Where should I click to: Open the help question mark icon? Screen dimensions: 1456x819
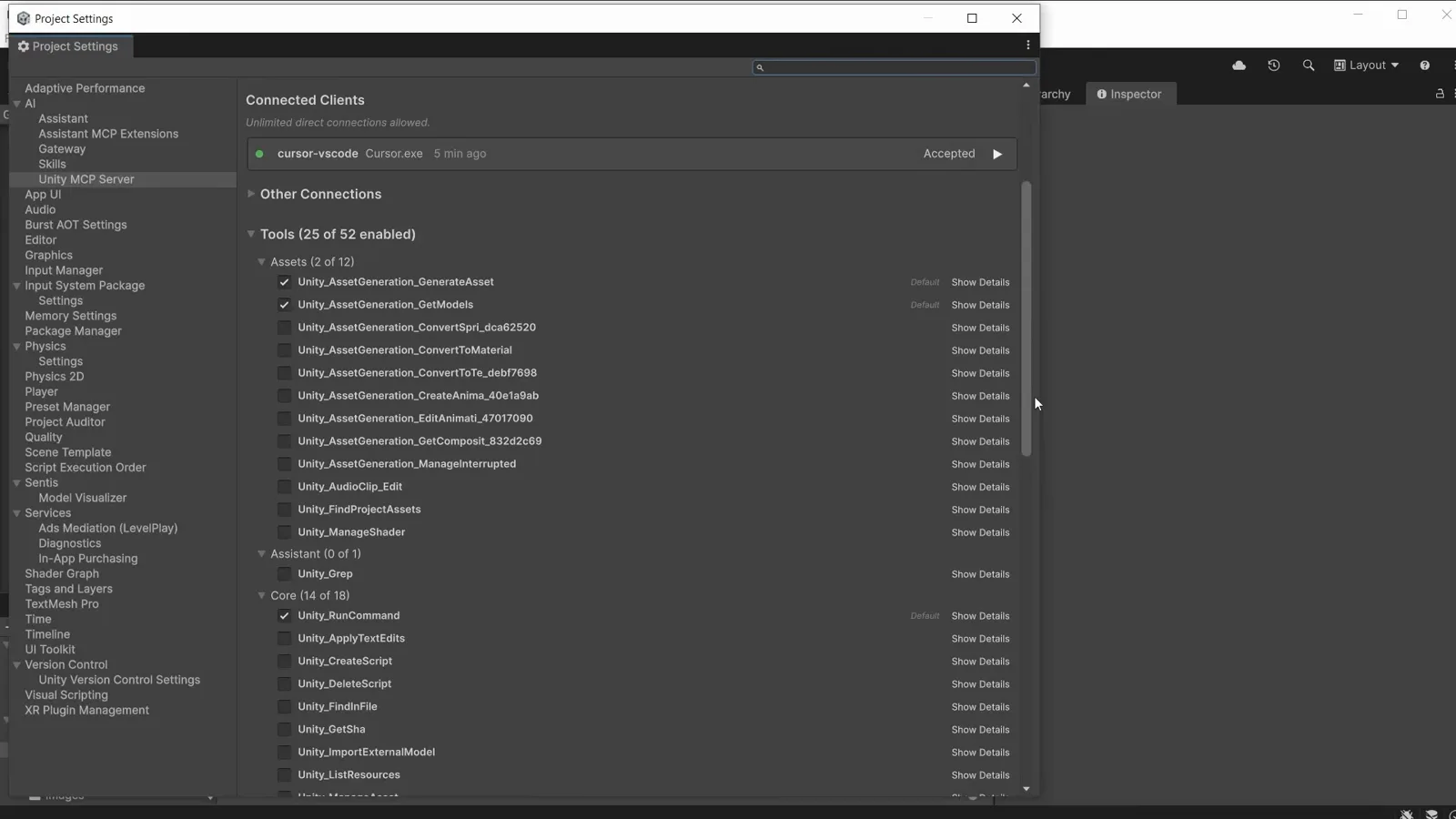[x=1425, y=66]
